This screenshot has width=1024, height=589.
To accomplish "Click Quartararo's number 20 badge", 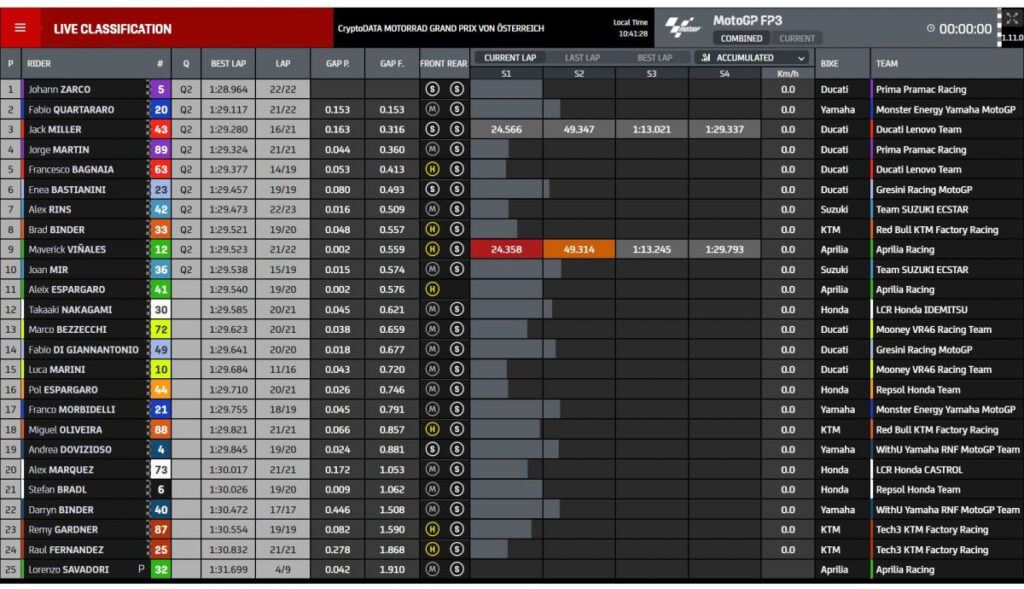I will [161, 110].
